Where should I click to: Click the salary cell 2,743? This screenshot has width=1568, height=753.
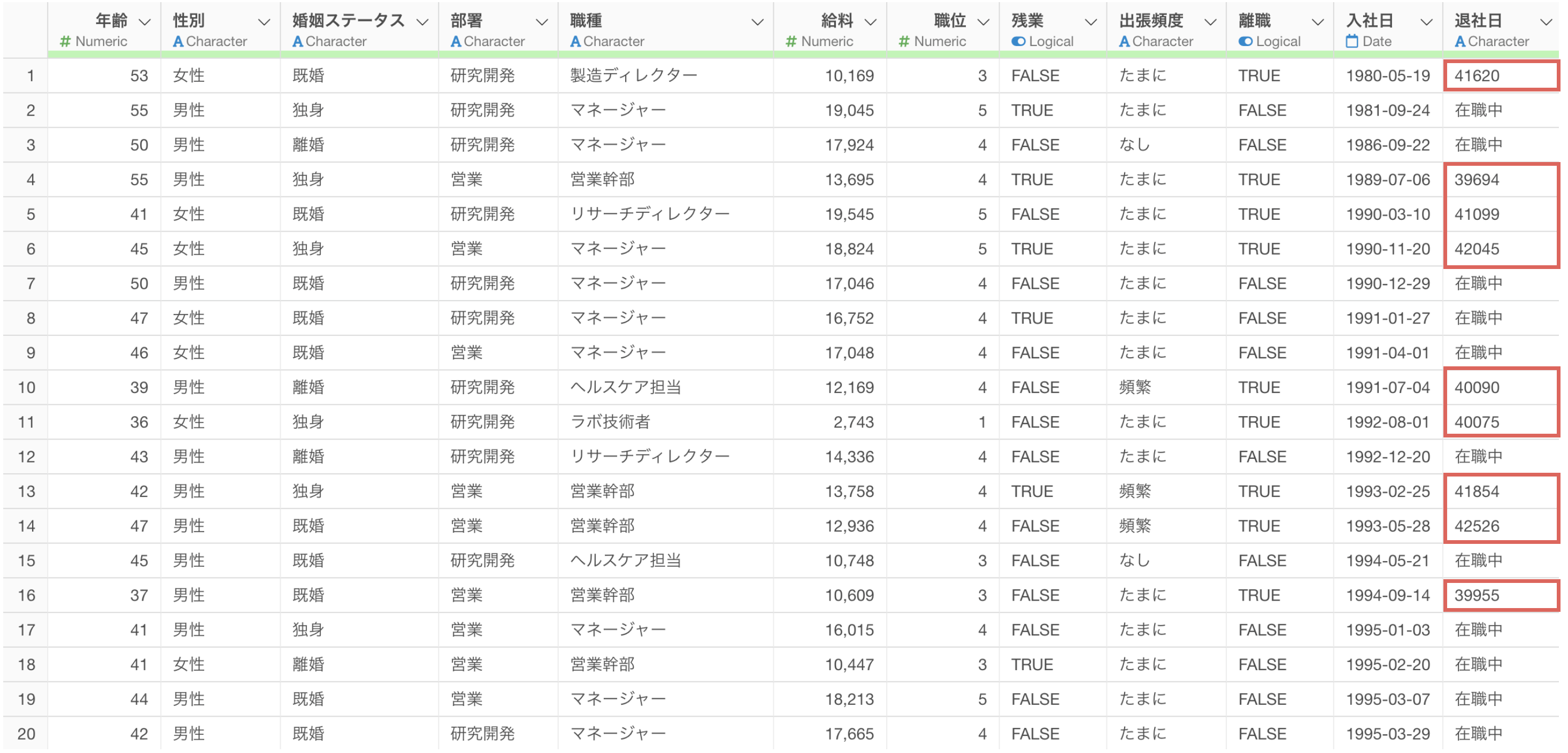pyautogui.click(x=829, y=422)
